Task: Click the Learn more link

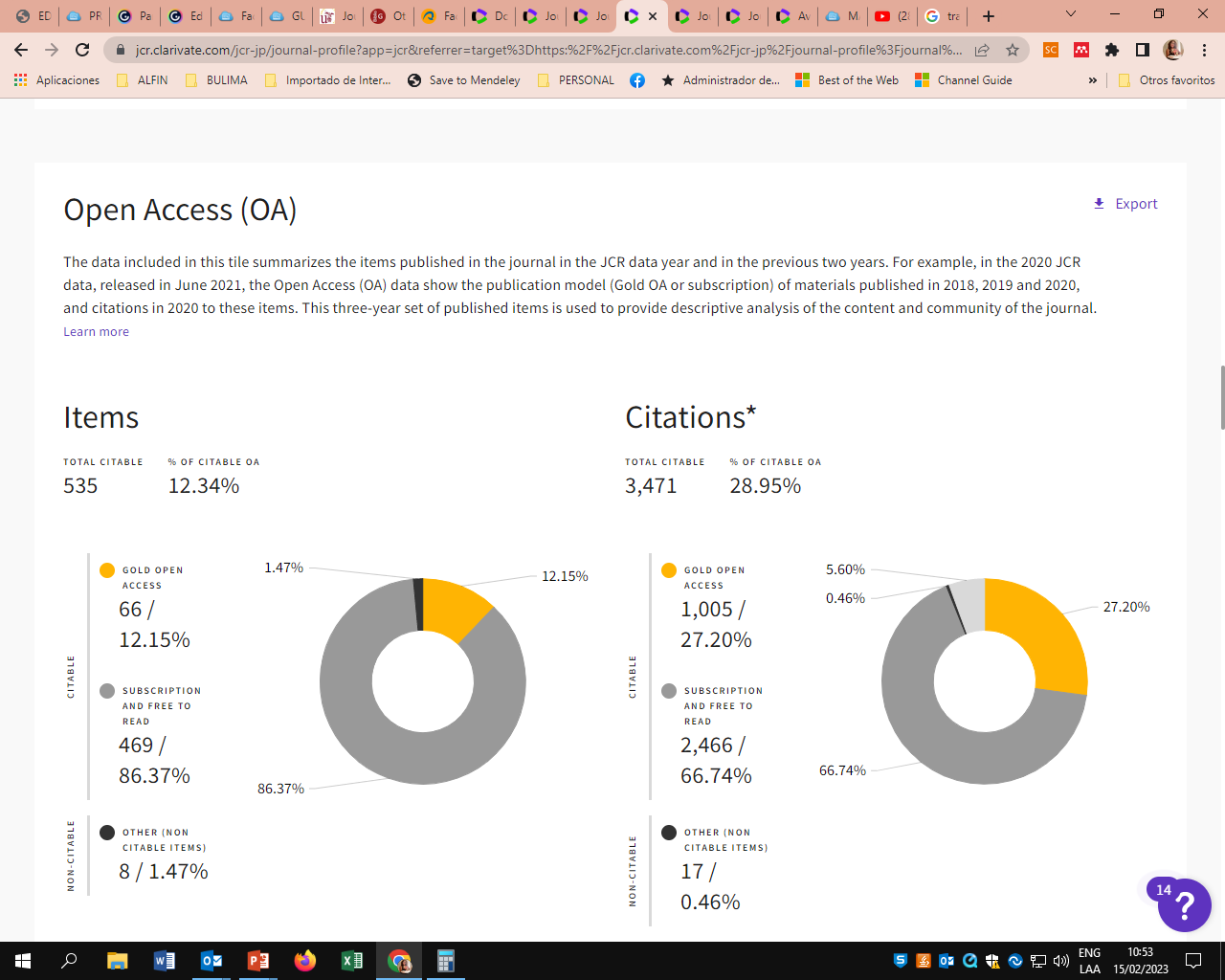Action: click(x=96, y=331)
